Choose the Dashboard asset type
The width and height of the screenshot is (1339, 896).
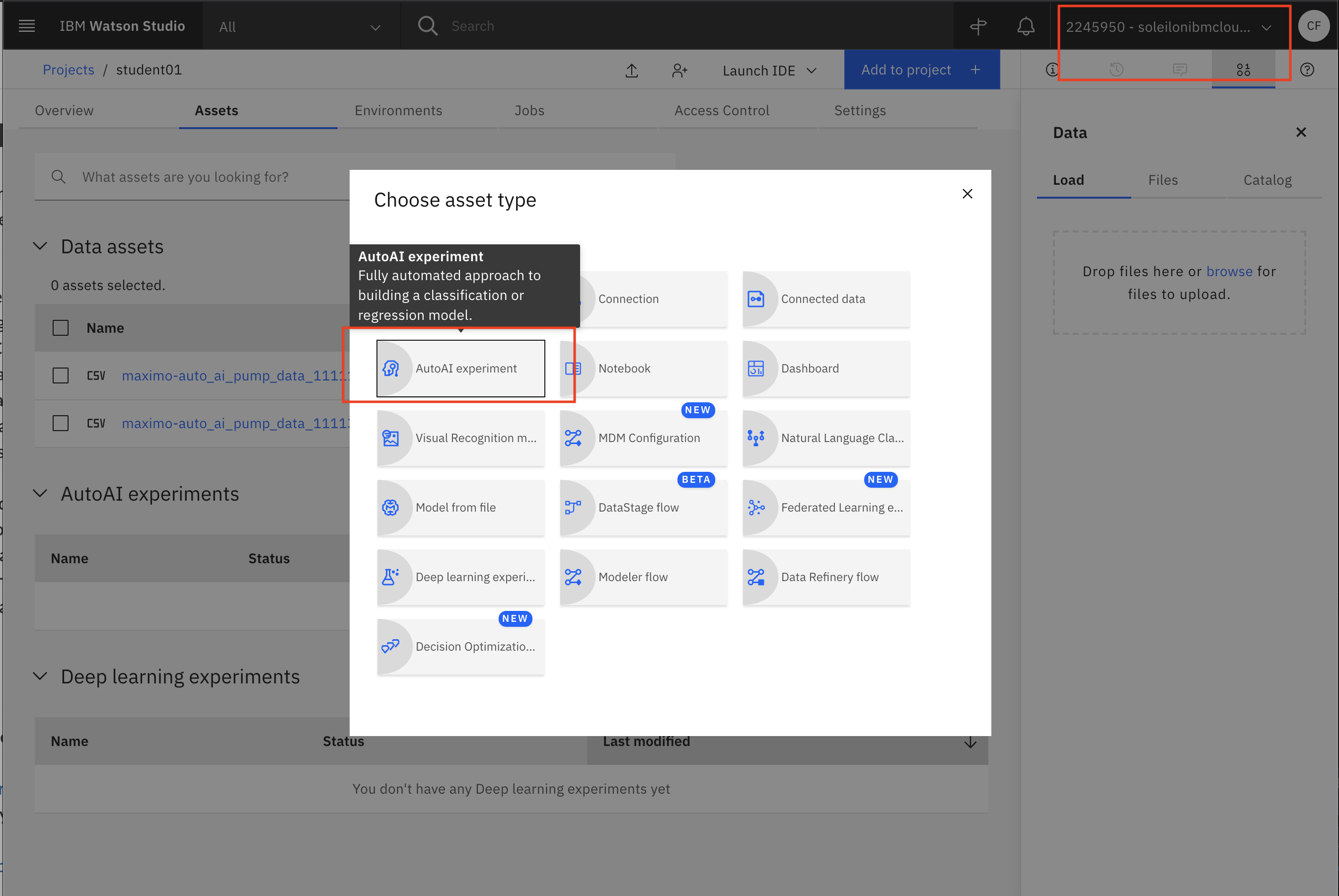point(826,369)
